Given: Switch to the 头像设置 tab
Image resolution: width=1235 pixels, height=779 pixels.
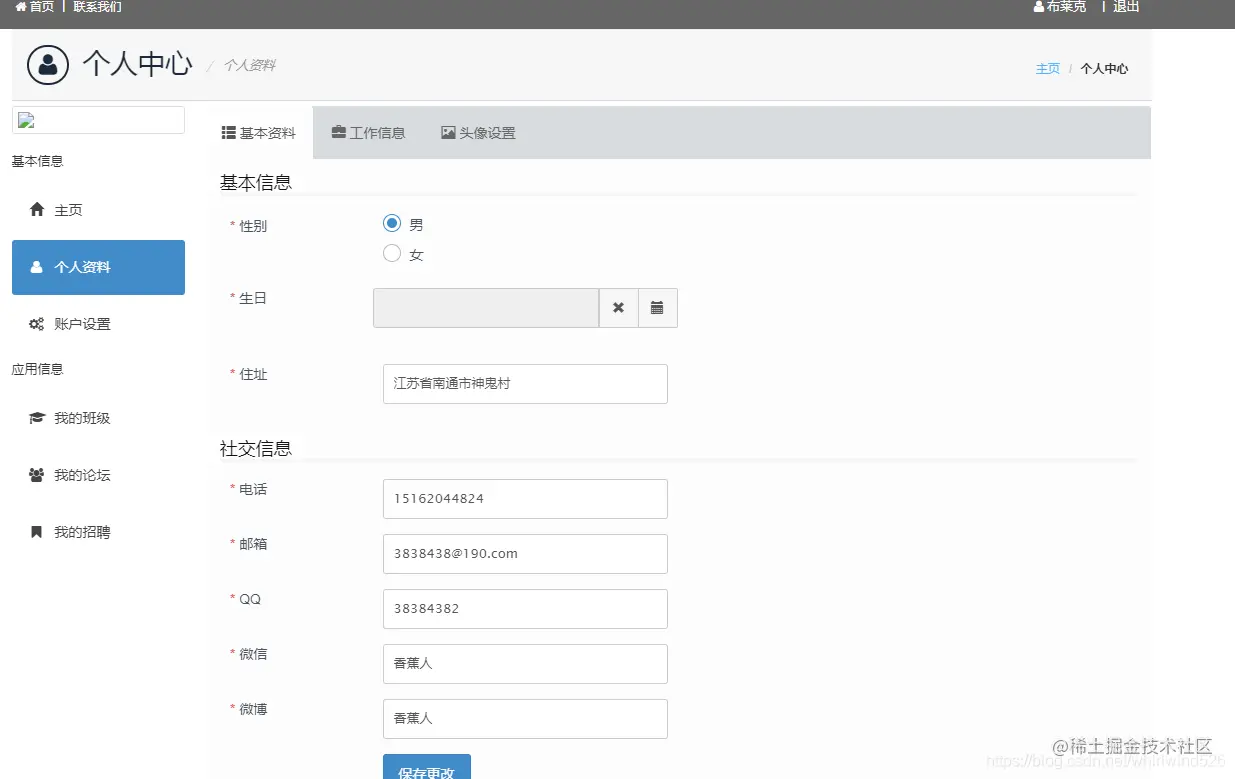Looking at the screenshot, I should click(478, 133).
